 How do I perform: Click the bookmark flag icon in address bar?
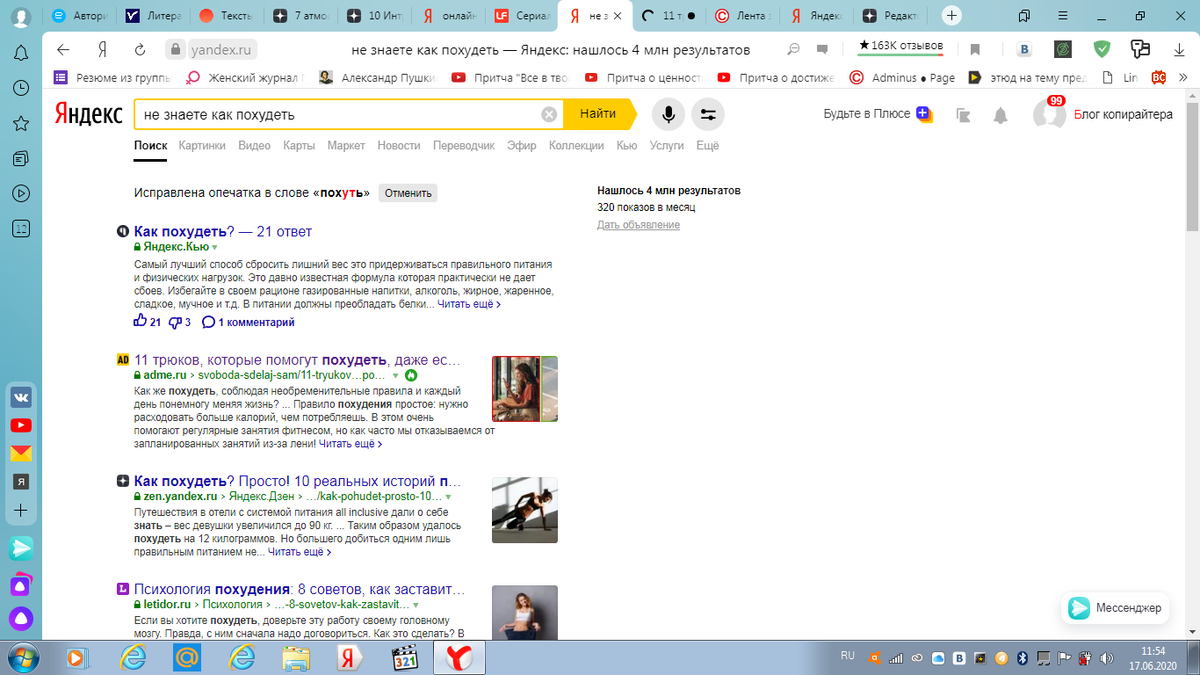(975, 49)
